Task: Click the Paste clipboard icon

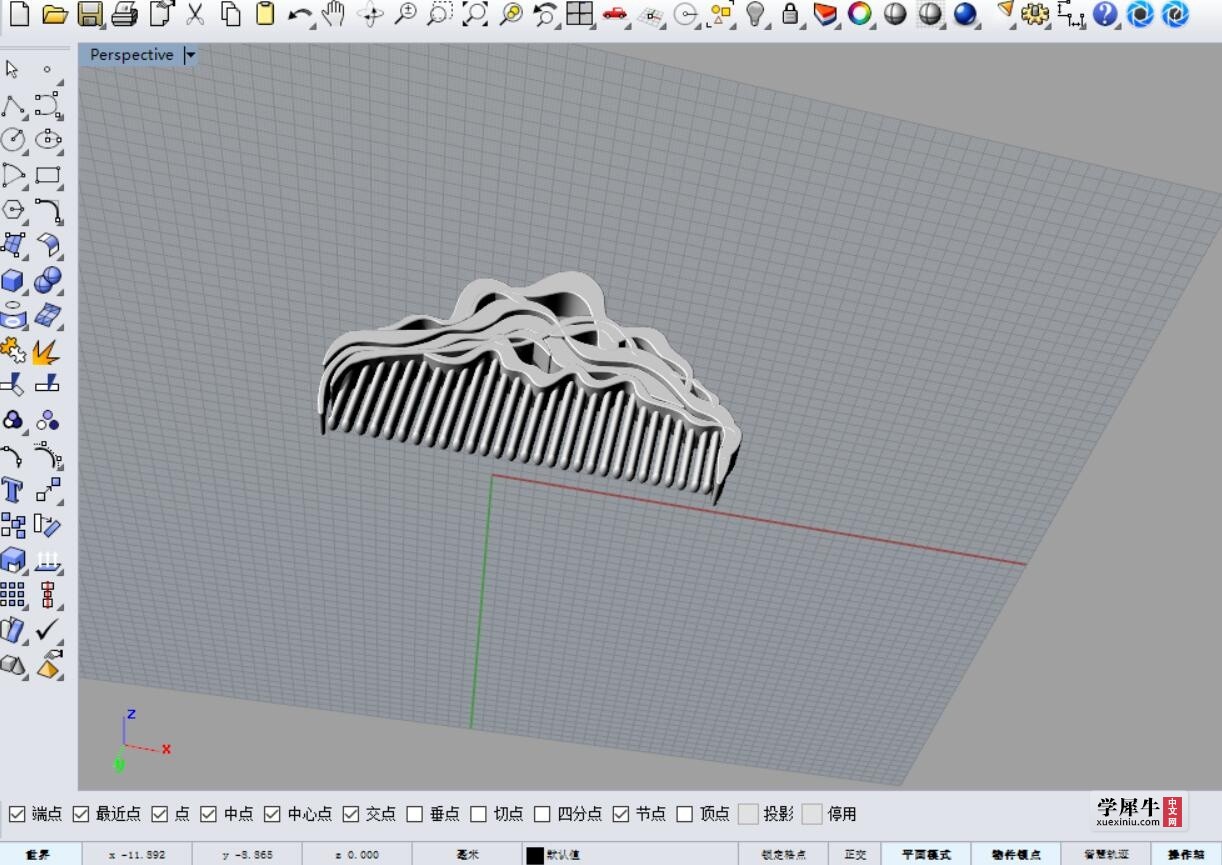Action: pos(265,14)
